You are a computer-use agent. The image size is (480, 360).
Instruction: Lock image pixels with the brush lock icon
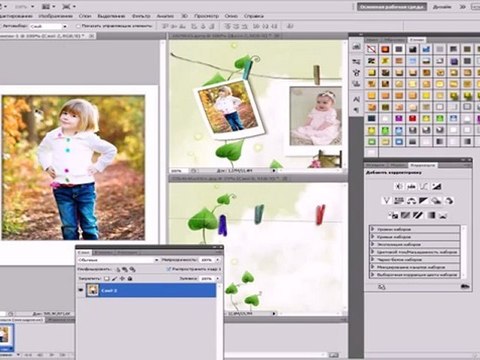click(115, 278)
